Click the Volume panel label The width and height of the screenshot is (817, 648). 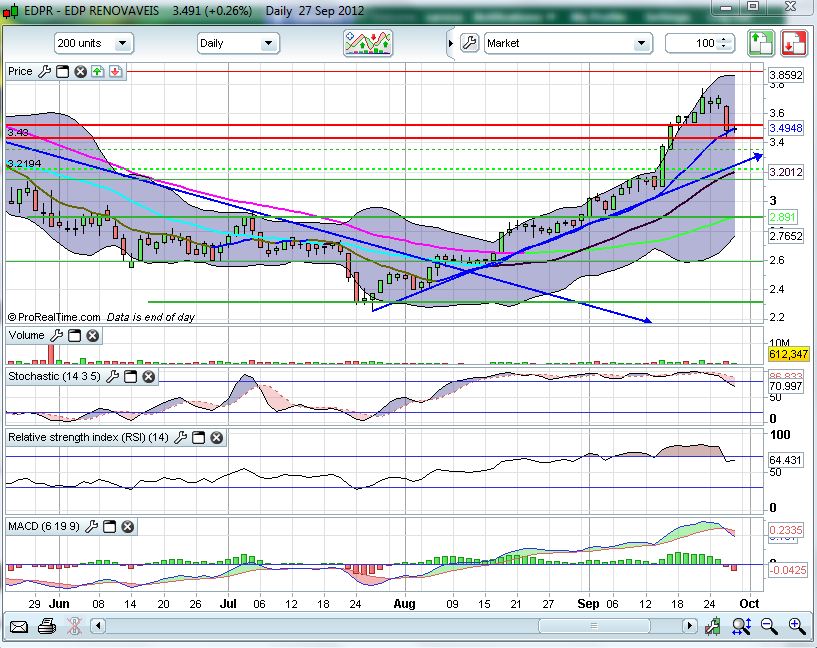pos(27,335)
